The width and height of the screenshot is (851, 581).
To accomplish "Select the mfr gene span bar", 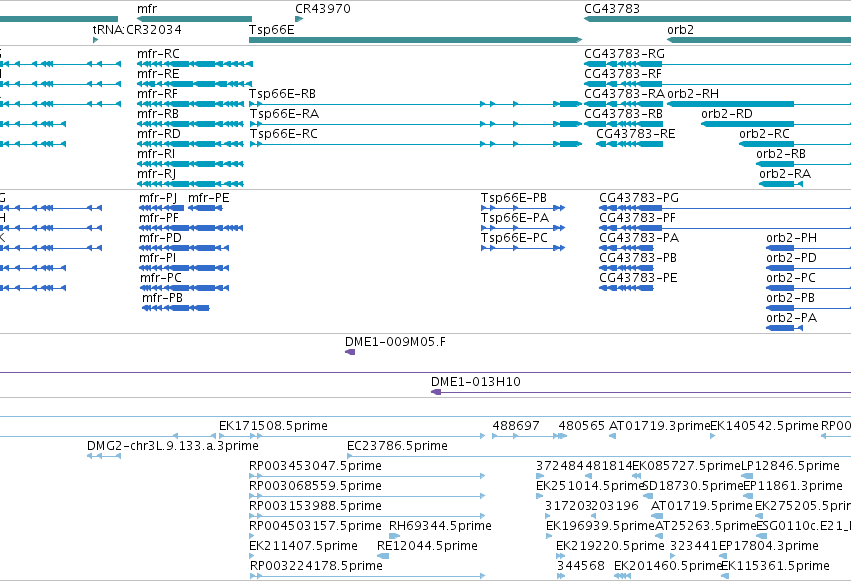I will (x=194, y=19).
